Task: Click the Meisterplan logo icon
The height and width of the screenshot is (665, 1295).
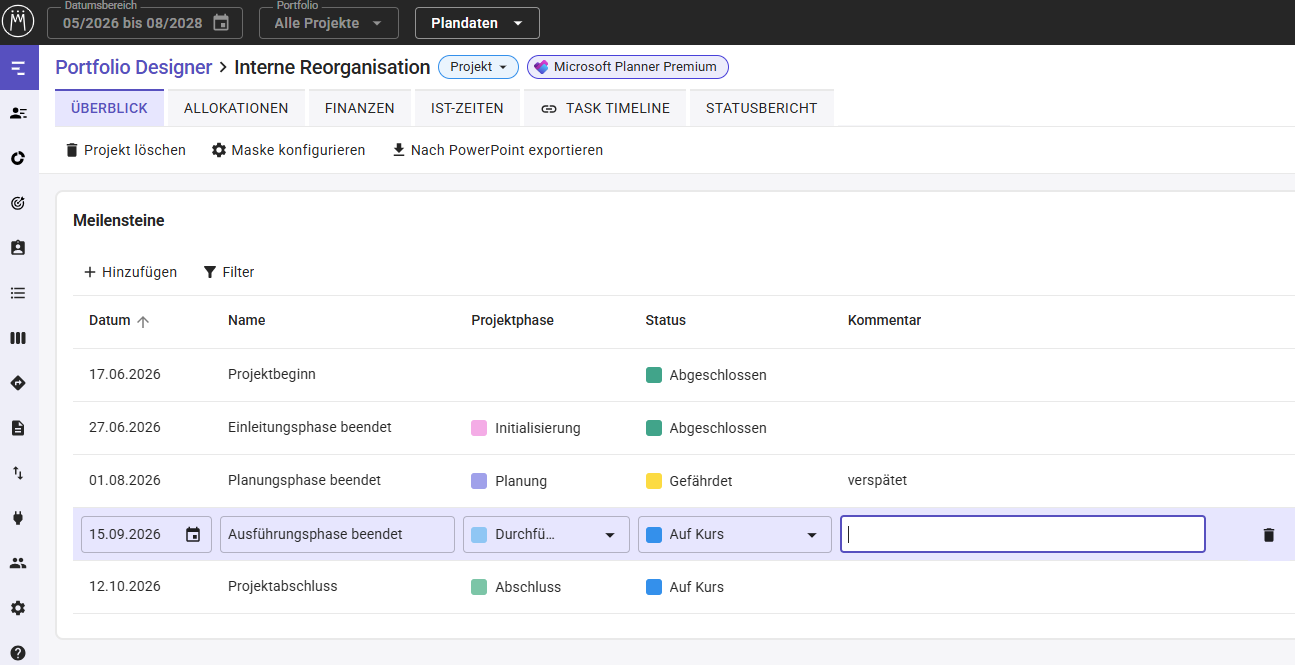Action: pyautogui.click(x=19, y=21)
